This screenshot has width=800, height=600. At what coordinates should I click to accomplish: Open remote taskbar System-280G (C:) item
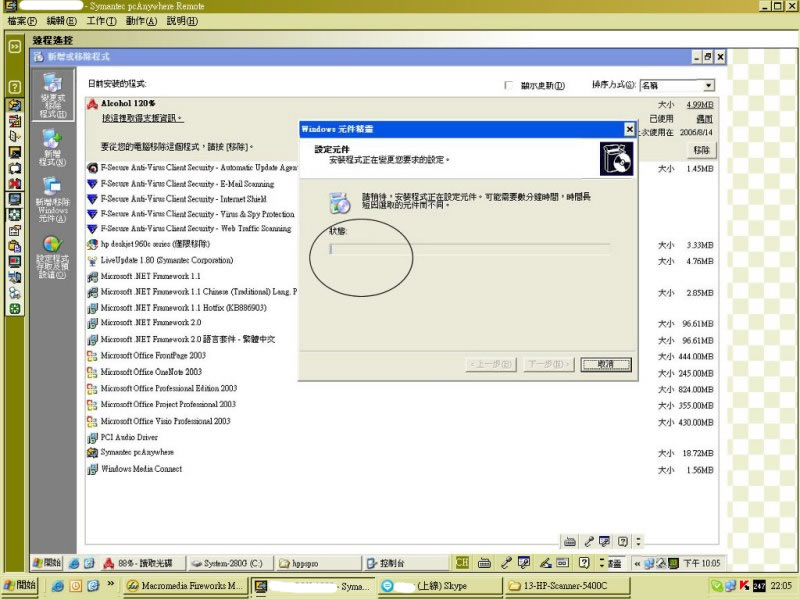pos(230,563)
